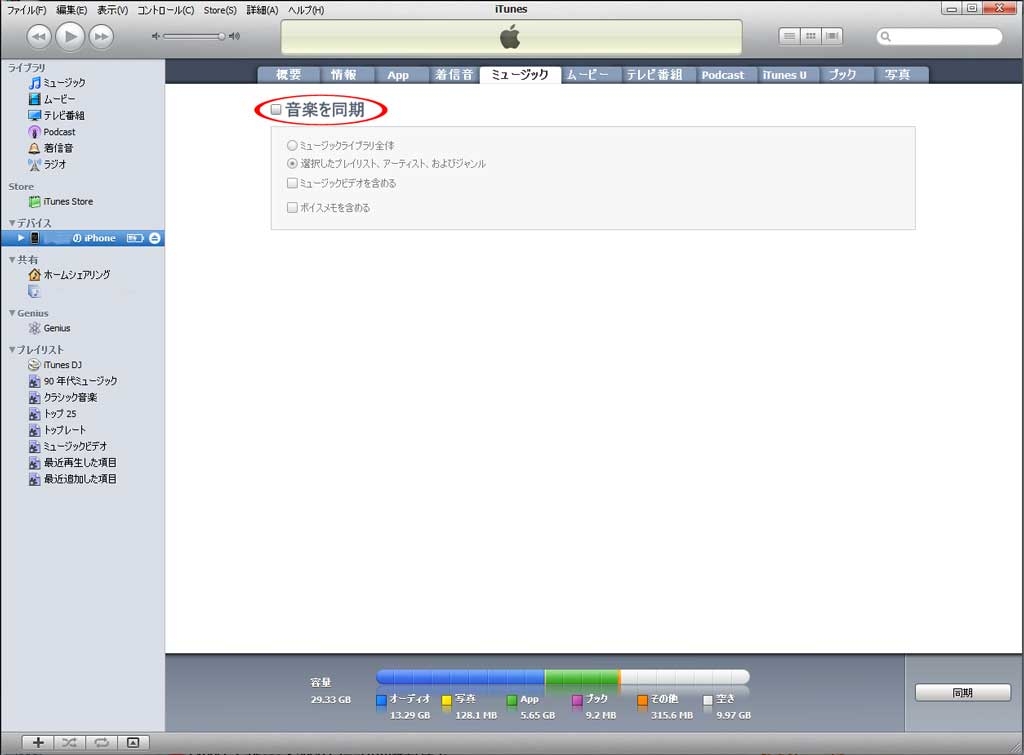This screenshot has width=1024, height=755.
Task: Click the play button
Action: point(70,36)
